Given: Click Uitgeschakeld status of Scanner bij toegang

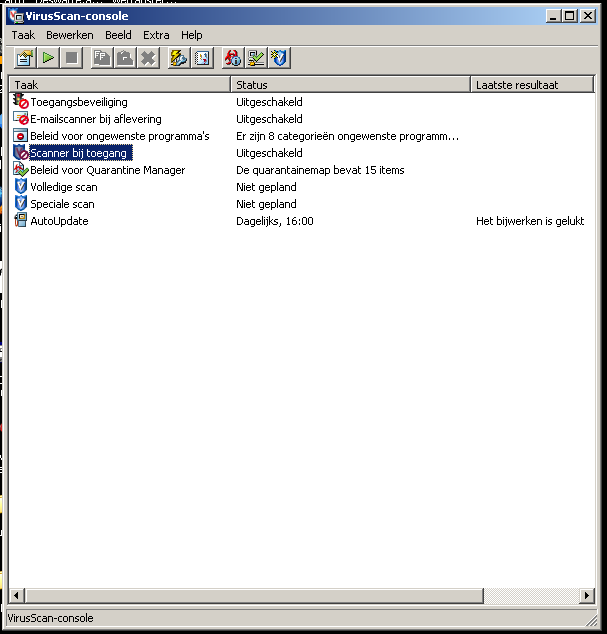Looking at the screenshot, I should click(x=269, y=153).
